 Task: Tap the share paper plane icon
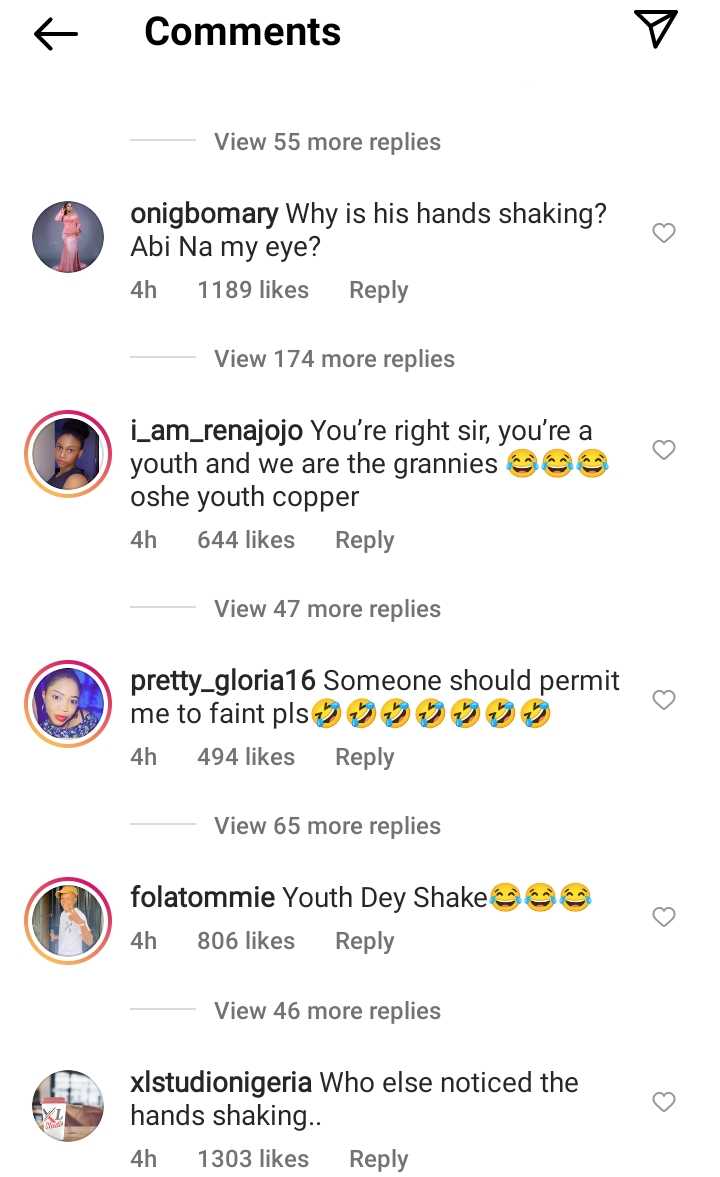pos(656,29)
